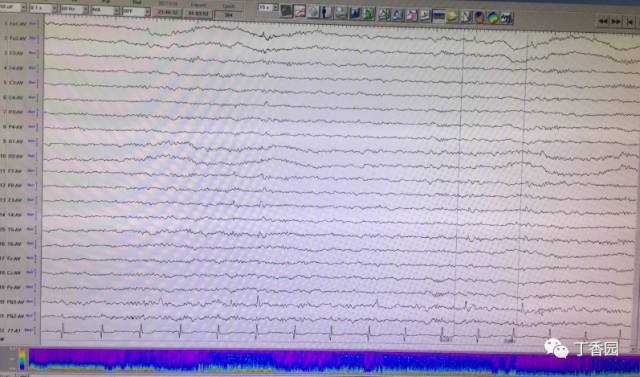Click the color scale left of spectrogram
Screen dimensions: 640x377
point(22,359)
